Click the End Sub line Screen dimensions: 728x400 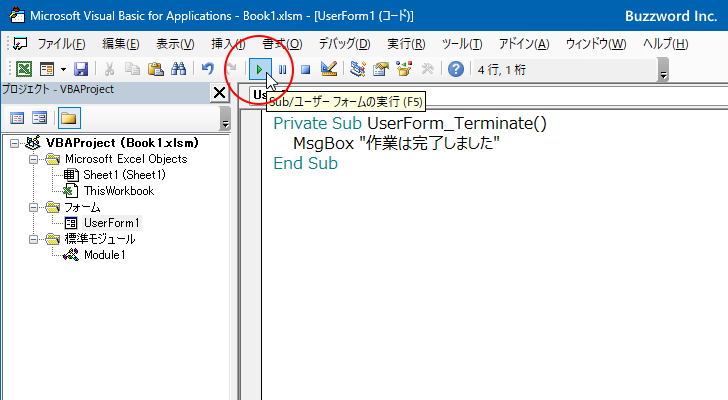click(x=306, y=163)
